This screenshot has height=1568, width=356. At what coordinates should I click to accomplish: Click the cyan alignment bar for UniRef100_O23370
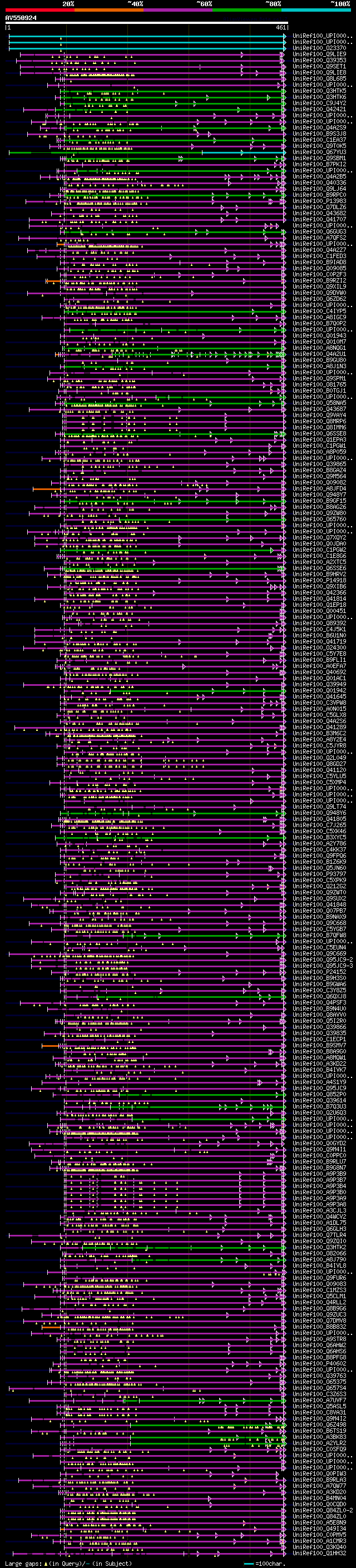[147, 48]
